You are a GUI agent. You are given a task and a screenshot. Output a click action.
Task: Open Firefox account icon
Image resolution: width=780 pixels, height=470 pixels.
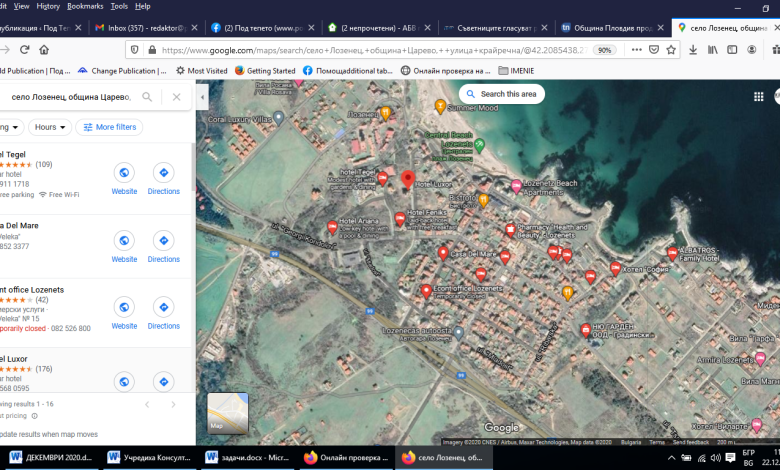(752, 50)
